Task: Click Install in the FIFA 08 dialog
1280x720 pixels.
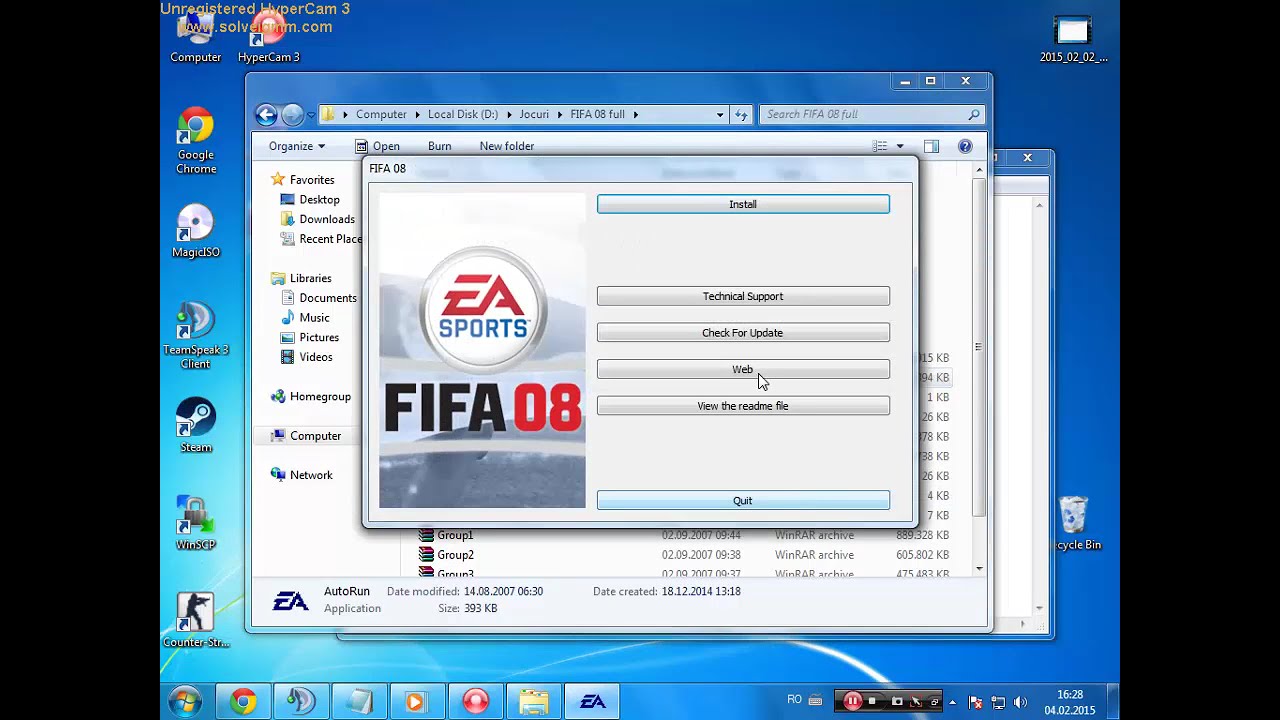Action: 742,204
